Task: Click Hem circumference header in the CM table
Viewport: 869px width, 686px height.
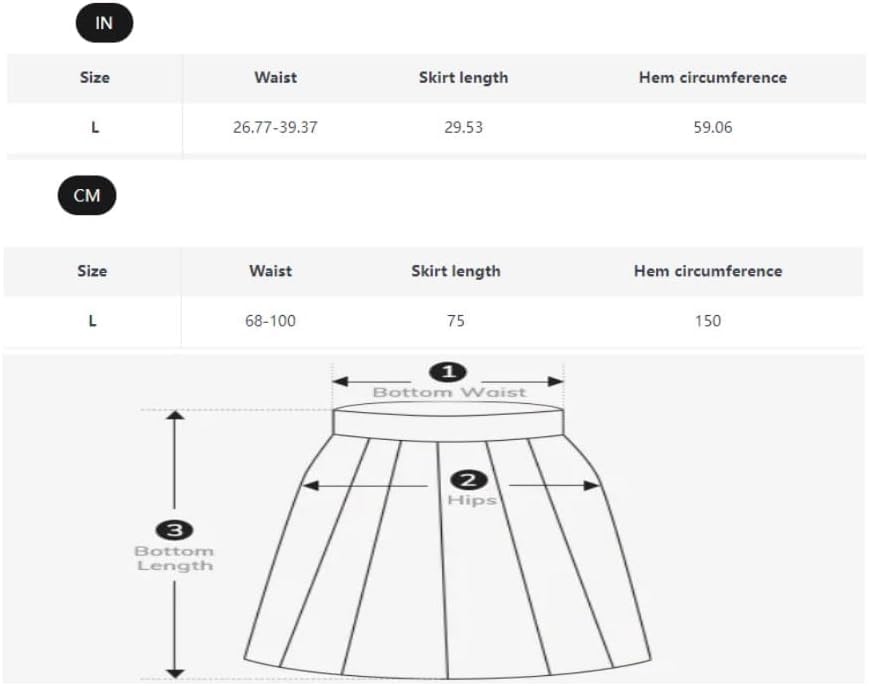Action: [707, 271]
